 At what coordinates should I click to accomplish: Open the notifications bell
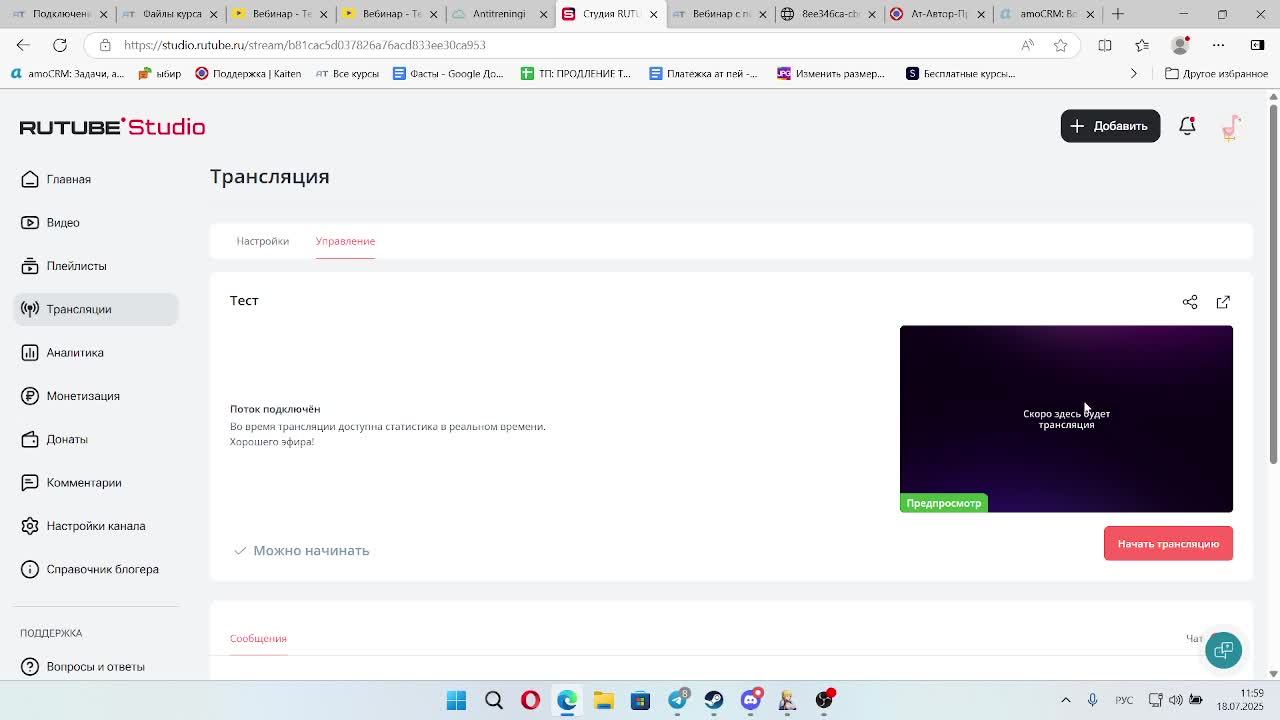[x=1187, y=126]
